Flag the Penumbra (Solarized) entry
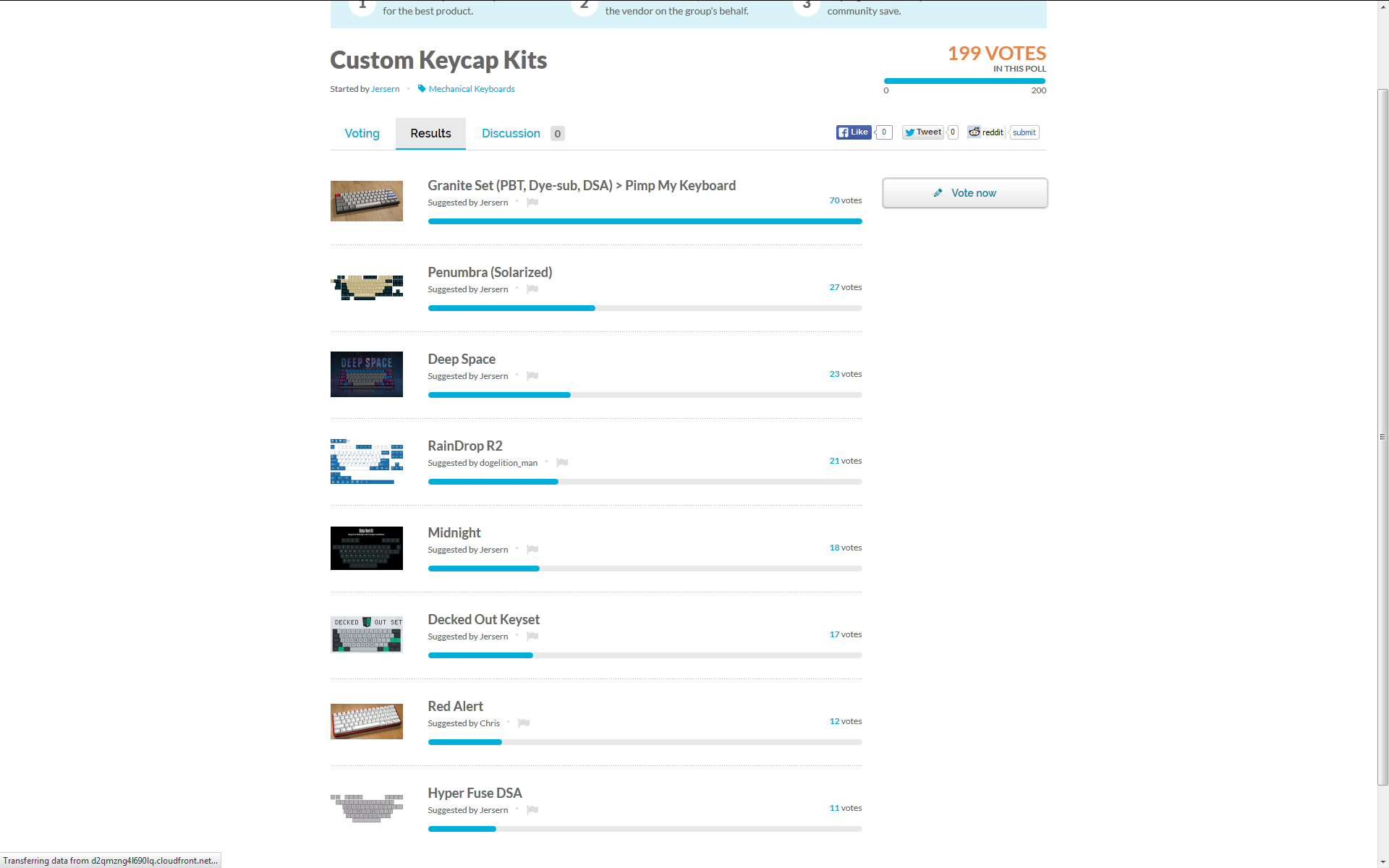The width and height of the screenshot is (1389, 868). tap(532, 289)
